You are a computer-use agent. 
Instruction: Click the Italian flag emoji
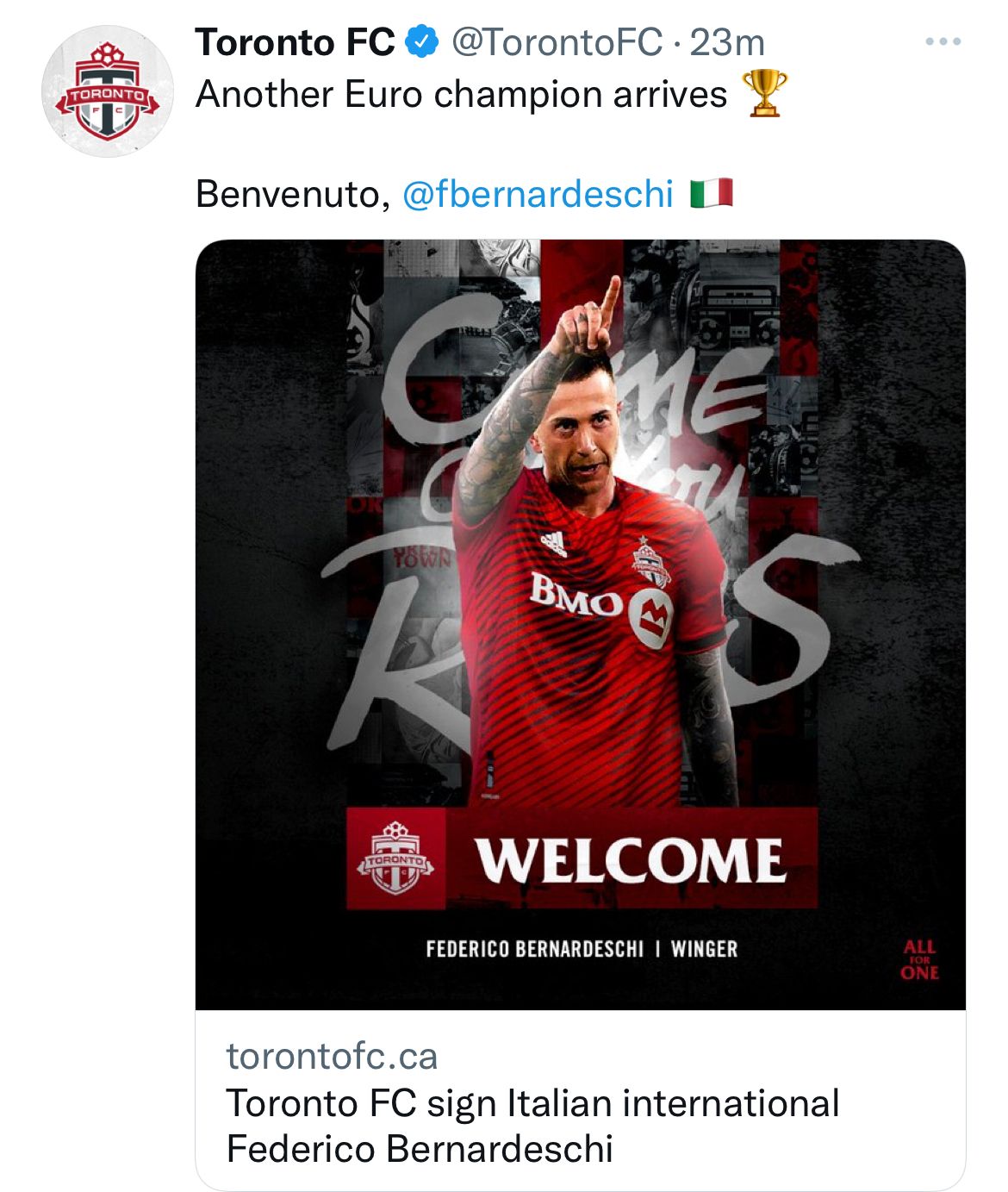point(712,193)
